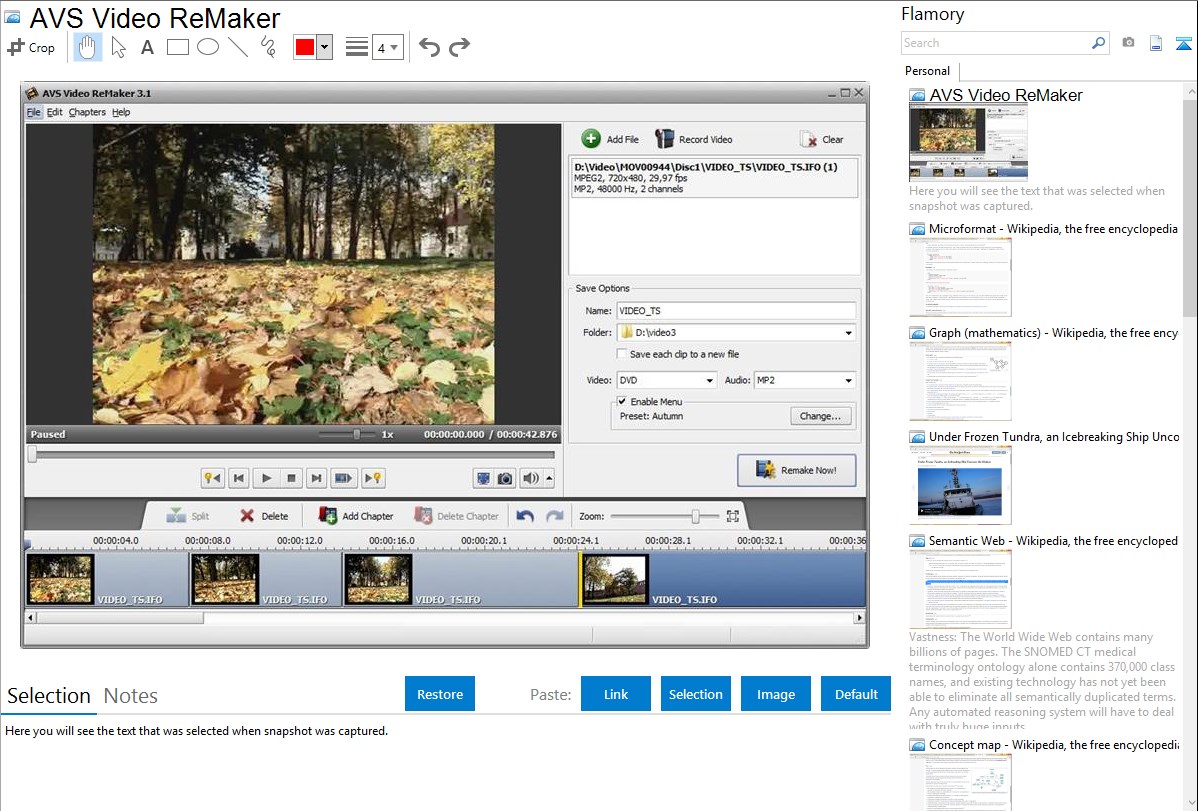The height and width of the screenshot is (811, 1198).
Task: Check Save each clip to new file
Action: click(x=622, y=354)
